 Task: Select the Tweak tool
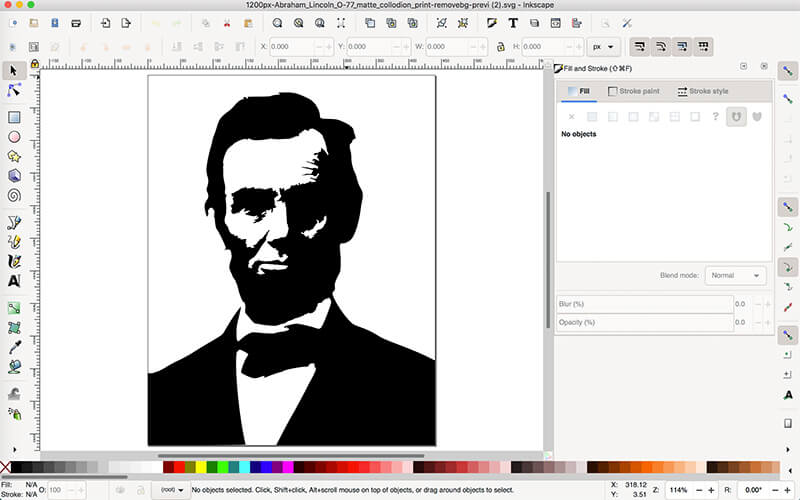click(14, 393)
